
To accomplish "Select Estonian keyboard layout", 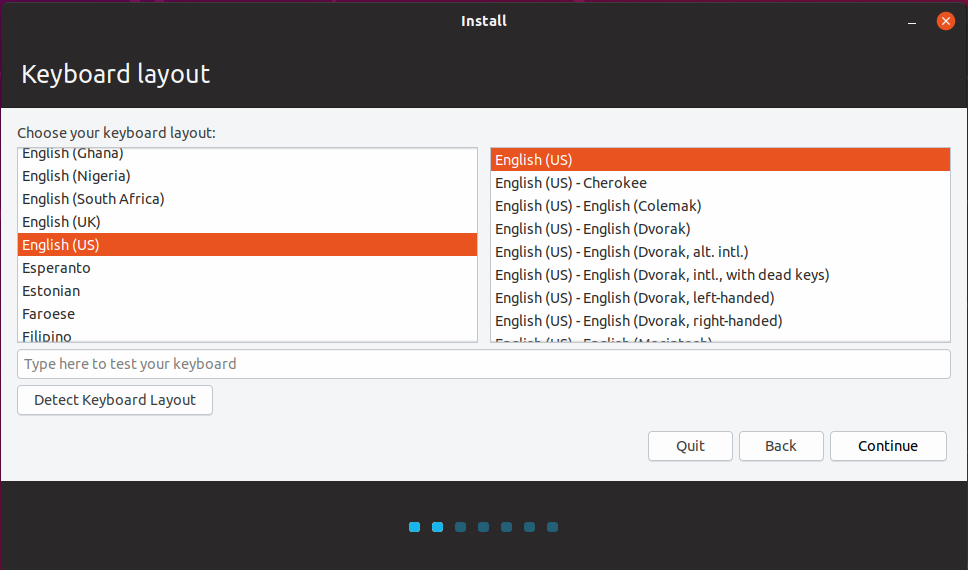I will (x=51, y=291).
